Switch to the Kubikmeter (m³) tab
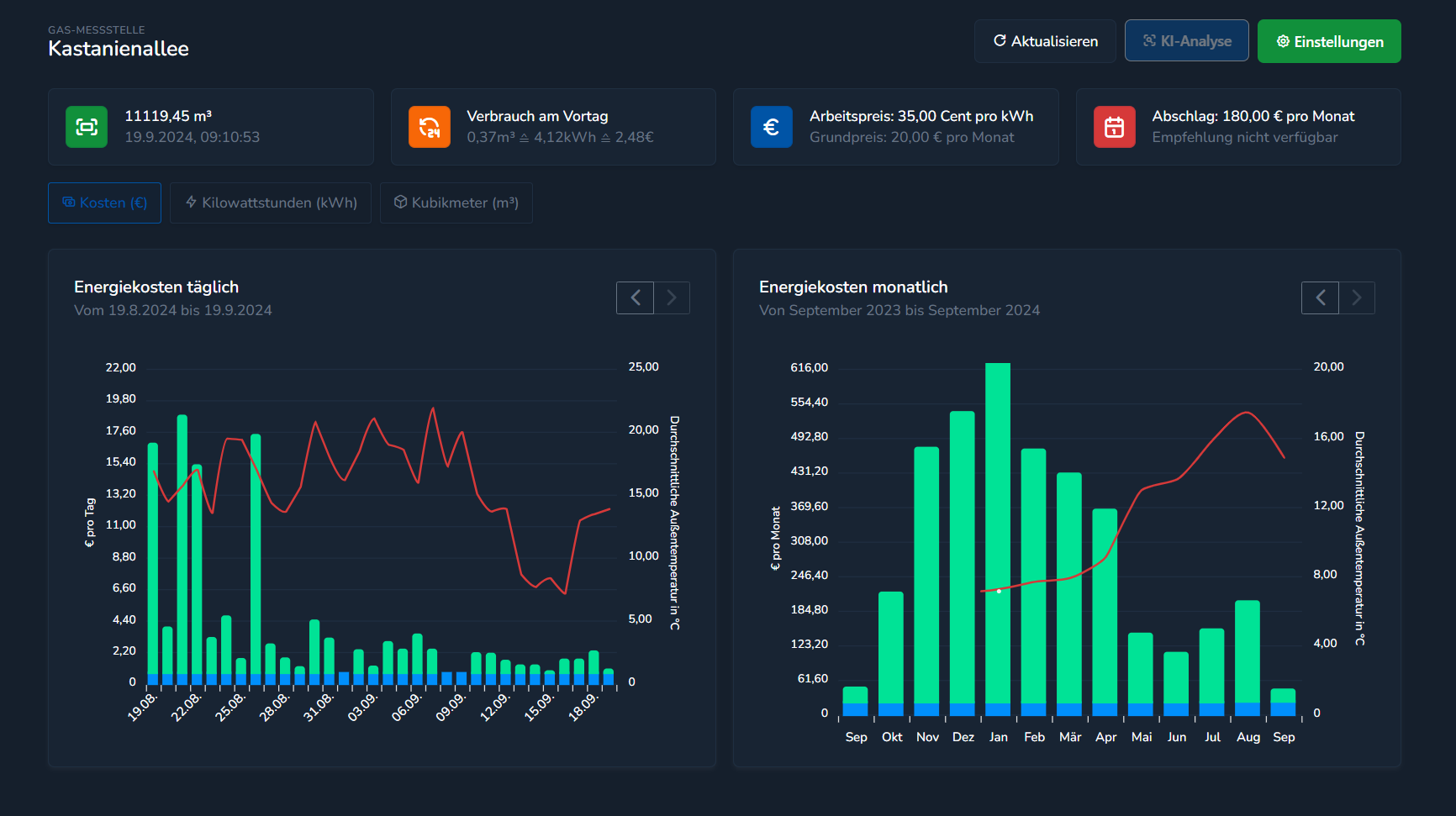Viewport: 1456px width, 816px height. [456, 203]
